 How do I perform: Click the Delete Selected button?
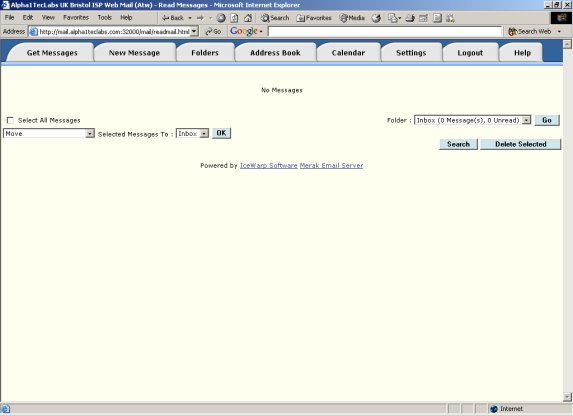coord(520,144)
